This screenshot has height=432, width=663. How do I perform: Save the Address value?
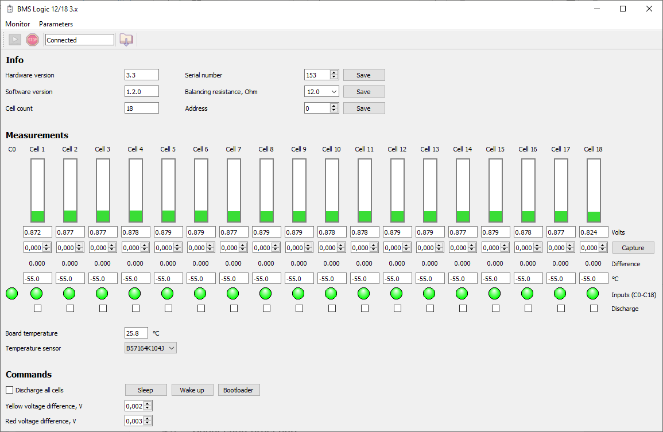click(x=364, y=108)
